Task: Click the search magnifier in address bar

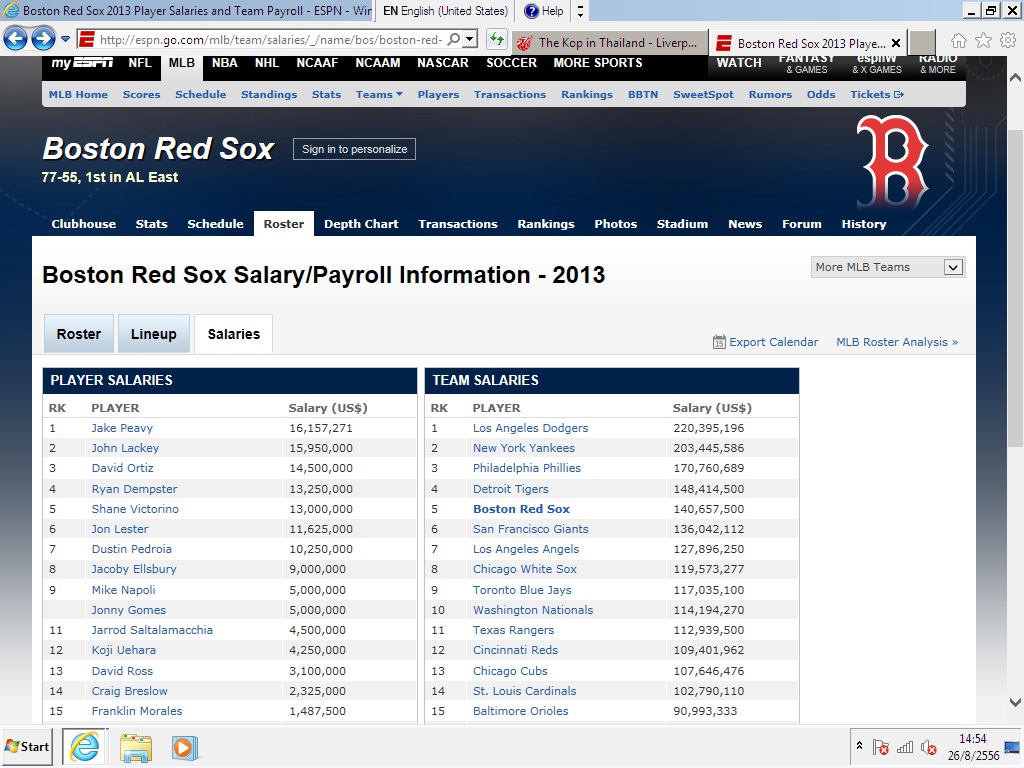Action: [x=454, y=39]
